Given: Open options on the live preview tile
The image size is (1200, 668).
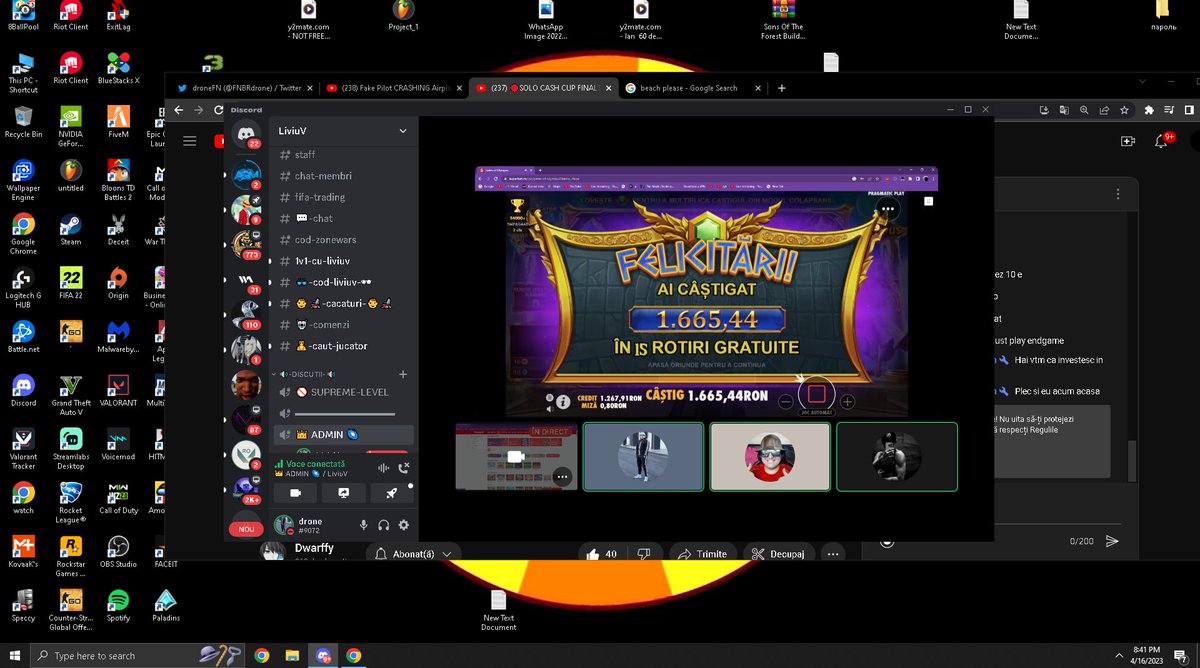Looking at the screenshot, I should [562, 477].
